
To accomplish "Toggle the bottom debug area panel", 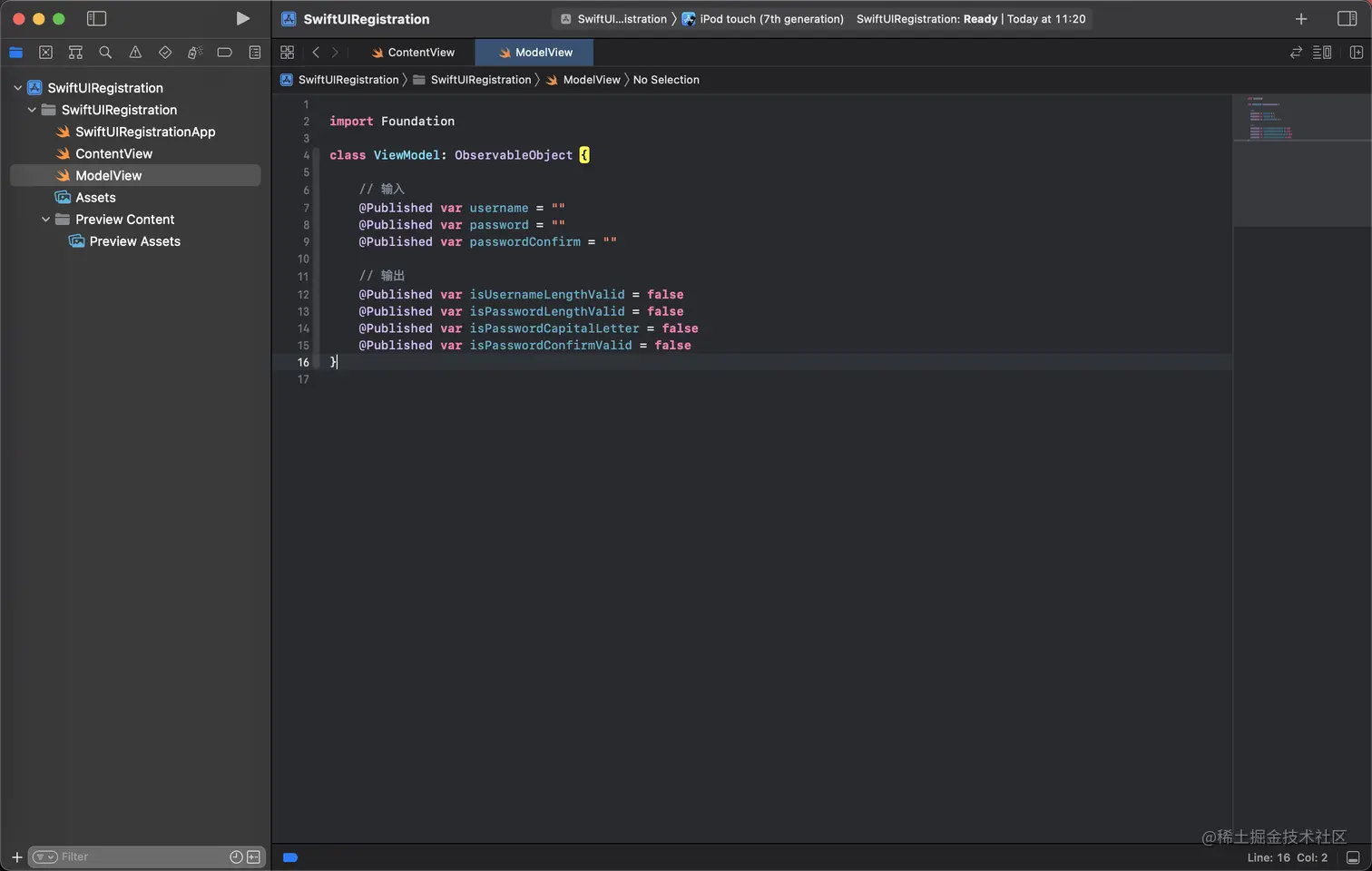I will coord(1353,857).
